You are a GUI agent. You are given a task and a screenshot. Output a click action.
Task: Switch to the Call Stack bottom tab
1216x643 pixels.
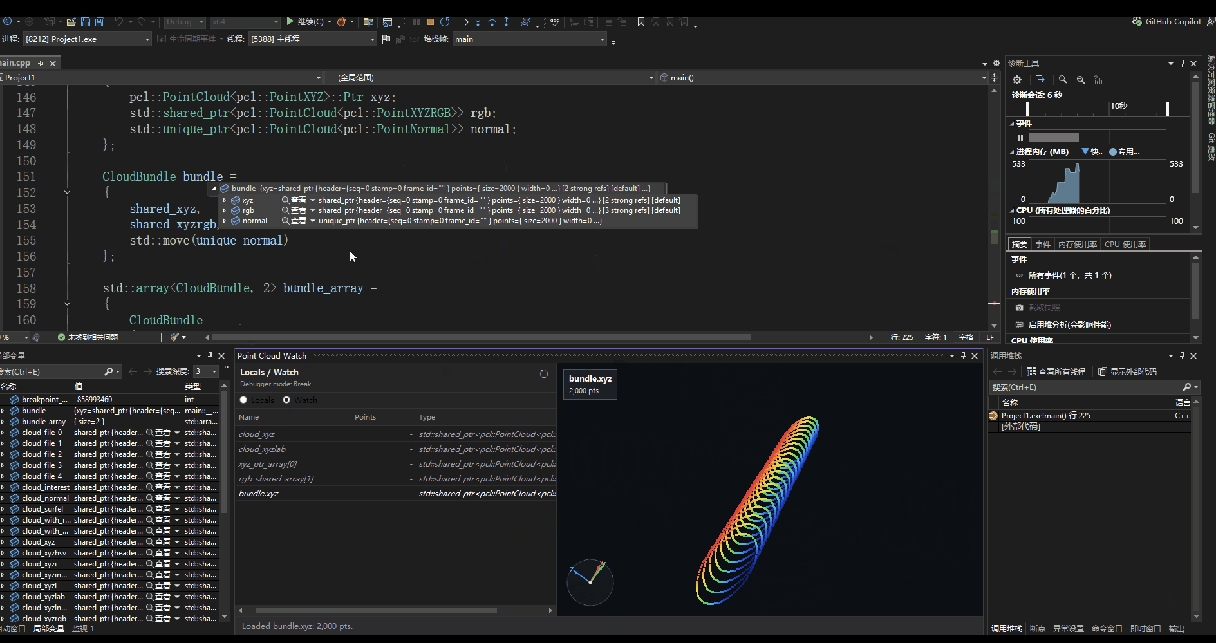coord(1006,629)
